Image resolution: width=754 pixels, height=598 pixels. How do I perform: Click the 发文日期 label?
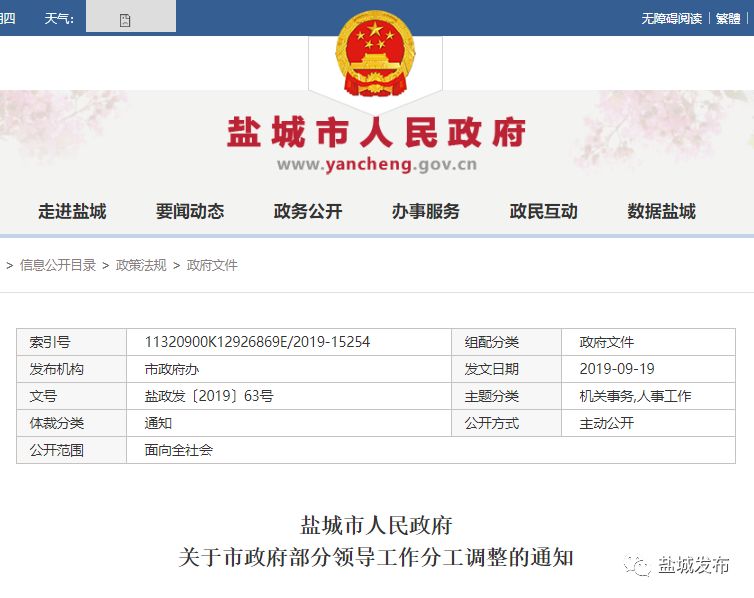coord(491,369)
